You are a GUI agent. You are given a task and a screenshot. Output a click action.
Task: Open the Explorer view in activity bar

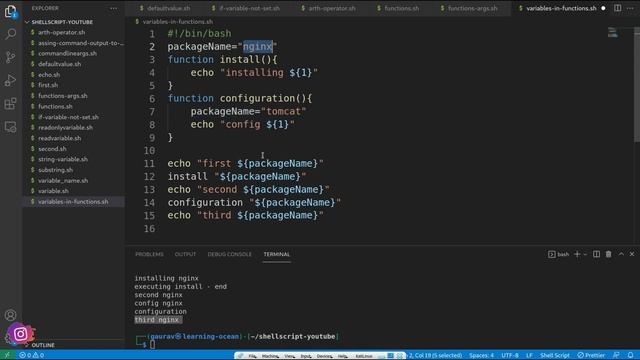(11, 12)
